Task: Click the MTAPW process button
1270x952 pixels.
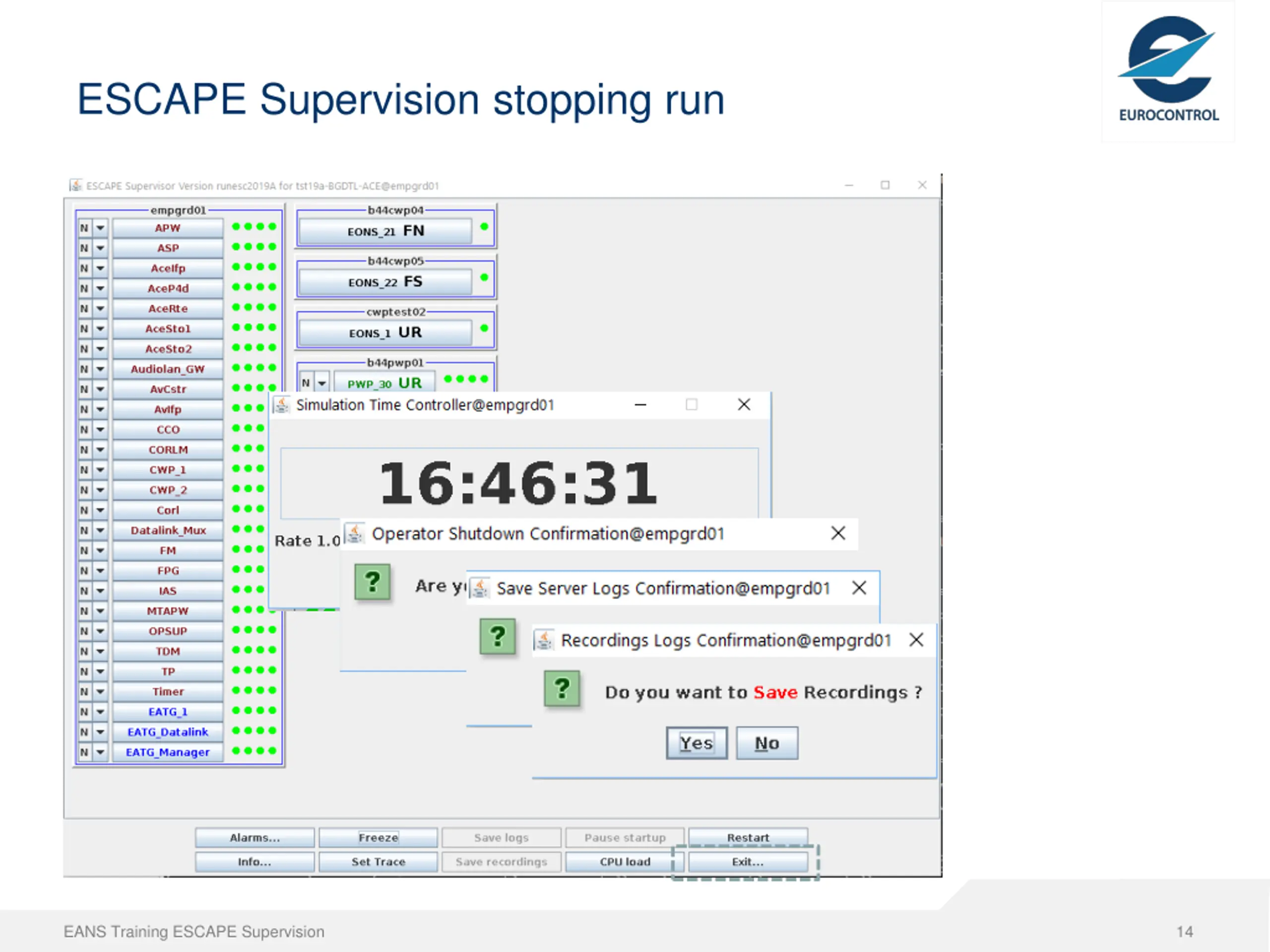Action: tap(168, 610)
